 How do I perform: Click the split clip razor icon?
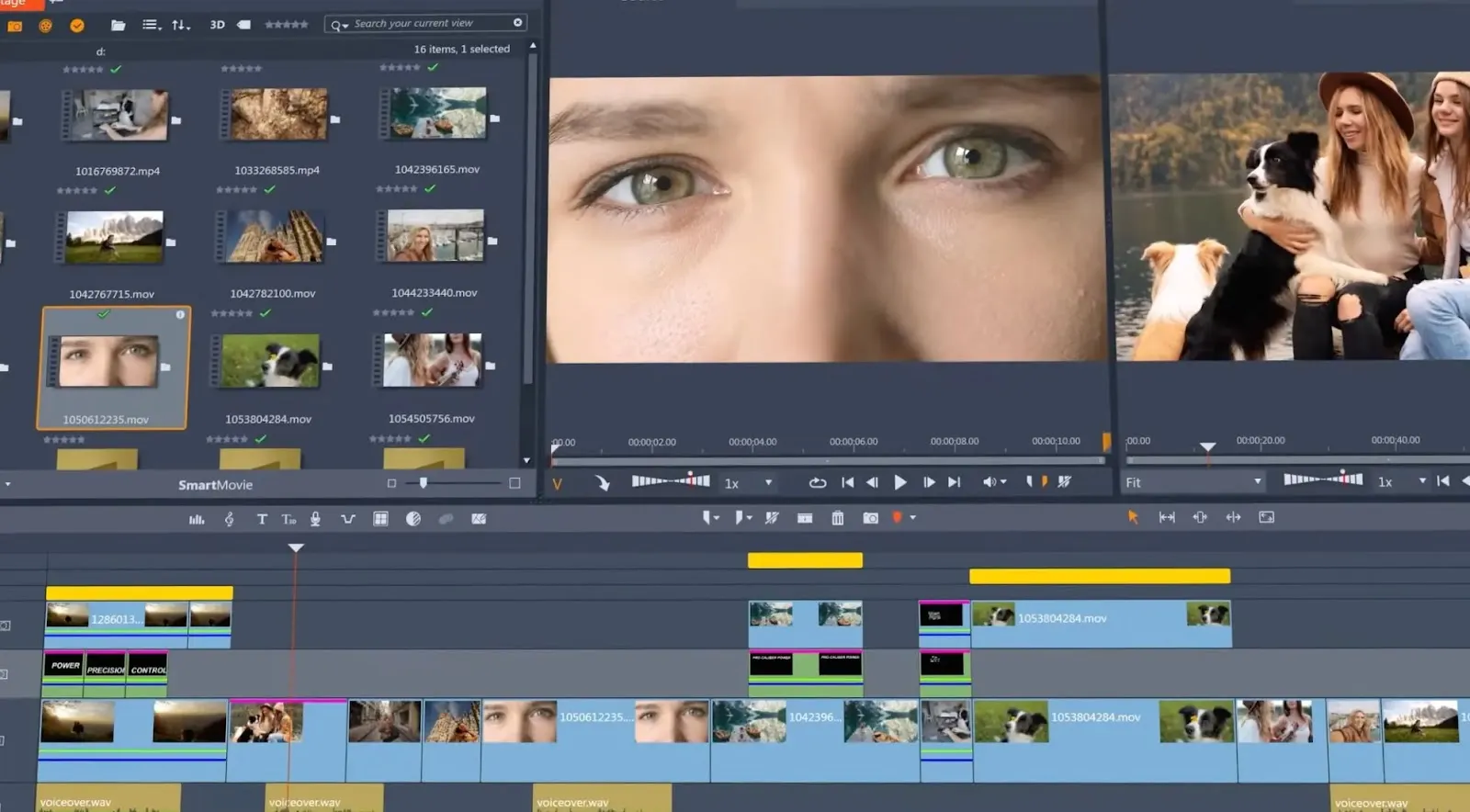(x=805, y=518)
